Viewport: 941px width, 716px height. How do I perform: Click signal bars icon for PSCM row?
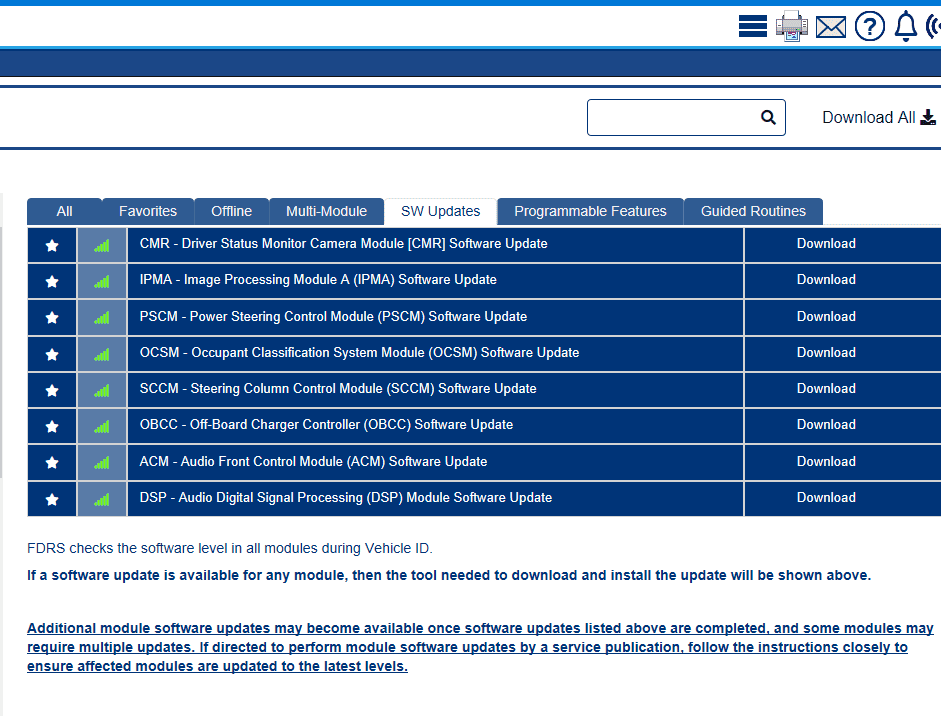click(x=102, y=317)
